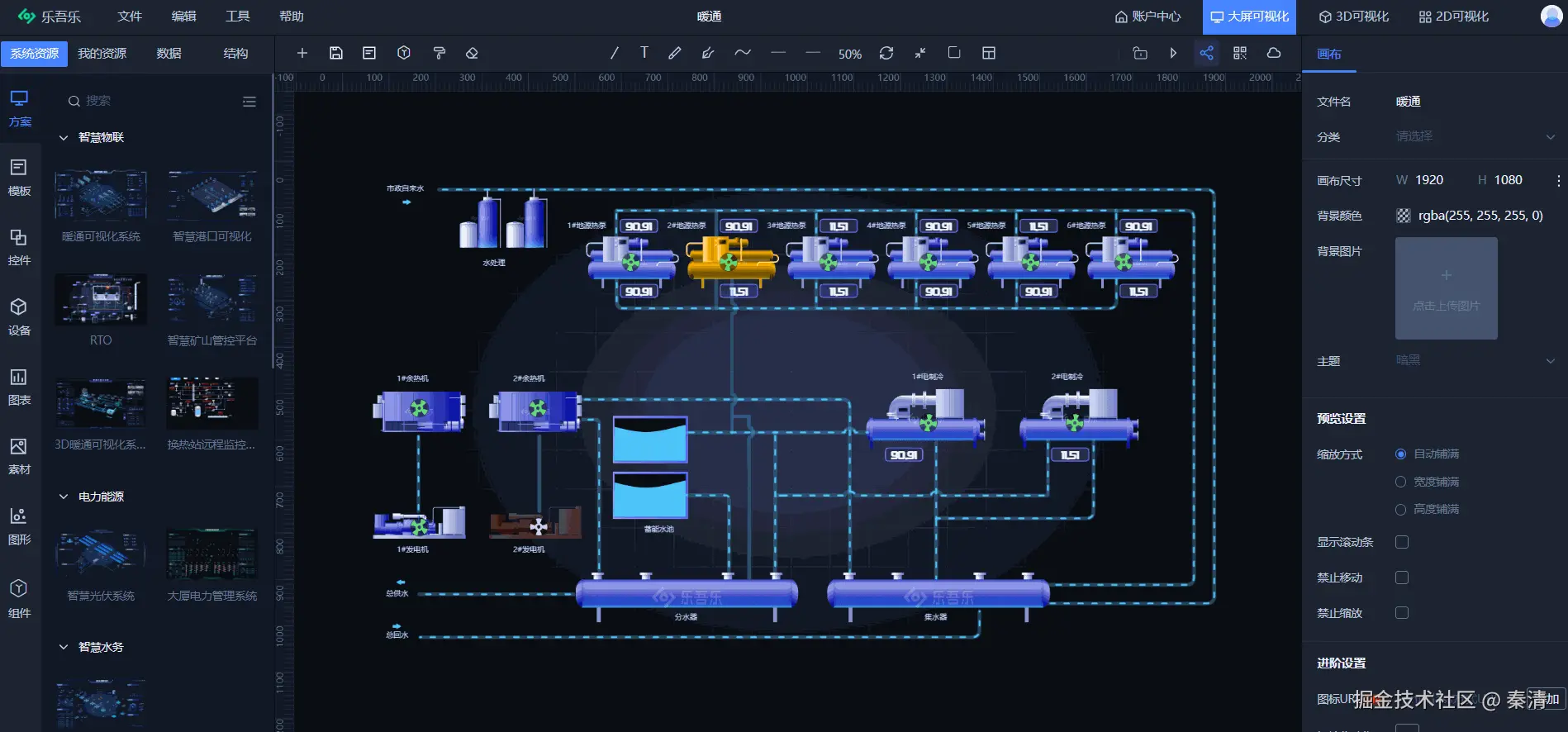Click the background color swatch
Screen dimensions: 1568x732
tap(1403, 216)
